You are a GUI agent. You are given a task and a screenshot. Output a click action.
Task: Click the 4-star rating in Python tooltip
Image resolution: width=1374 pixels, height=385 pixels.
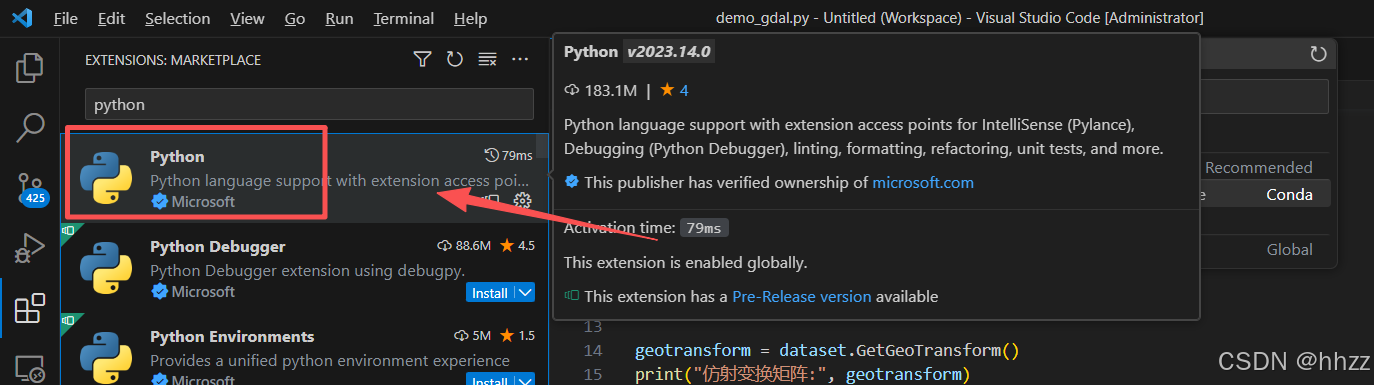674,90
